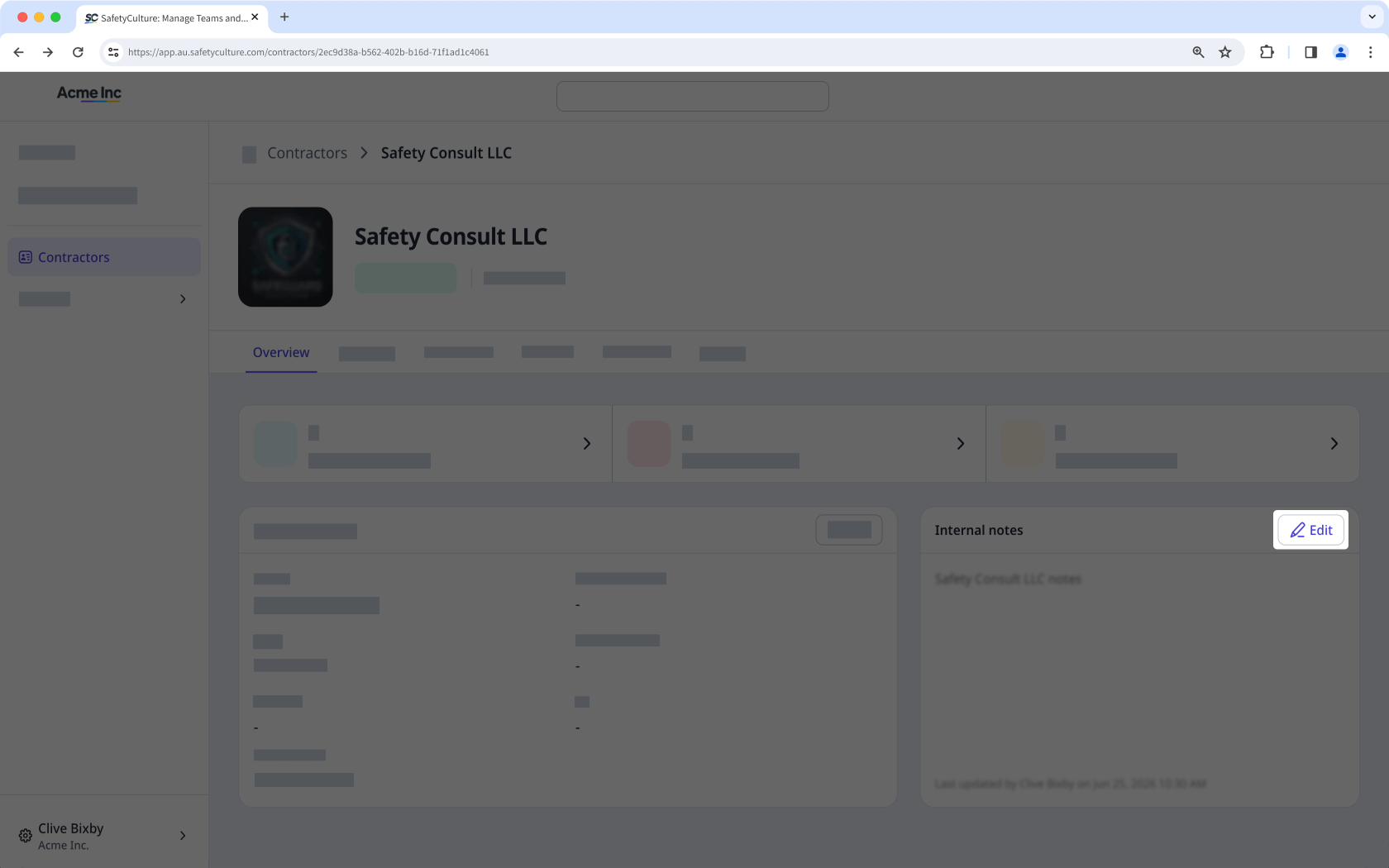
Task: Open the Chrome three-dot menu
Action: (1370, 52)
